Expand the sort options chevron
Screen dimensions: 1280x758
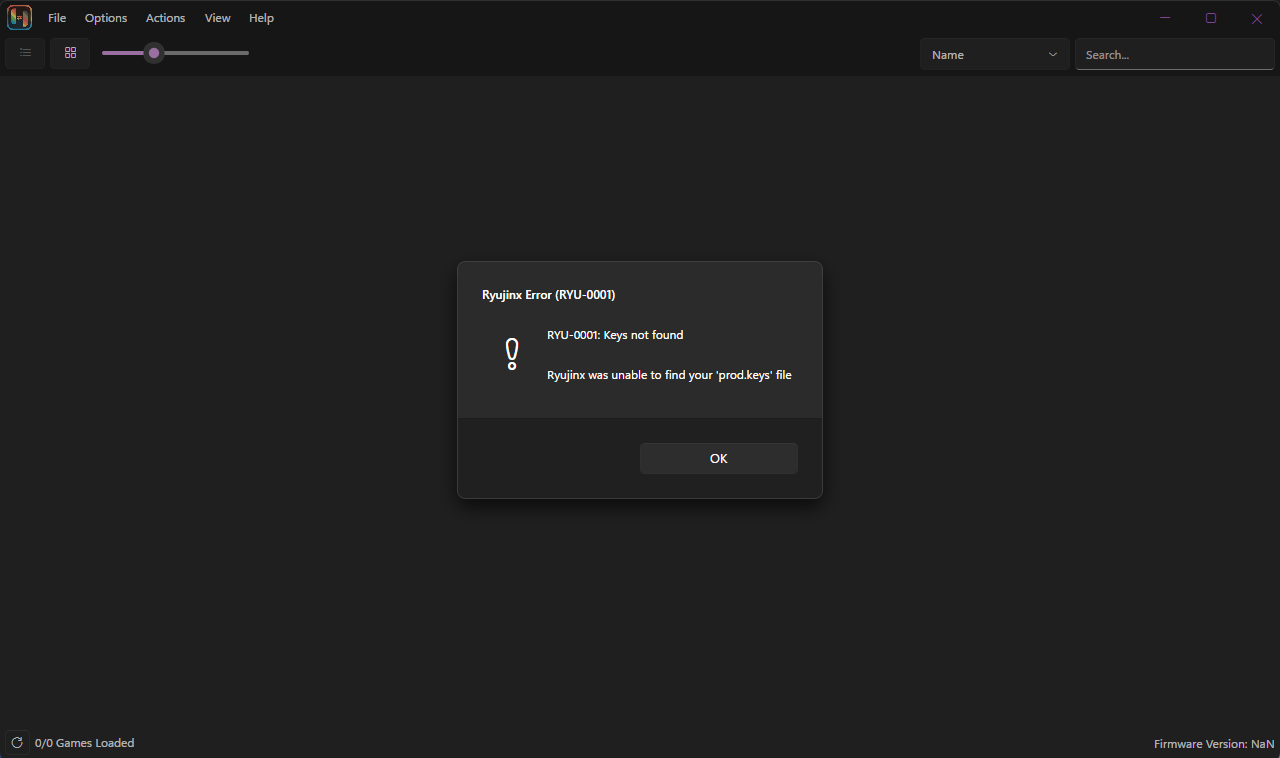click(1052, 54)
